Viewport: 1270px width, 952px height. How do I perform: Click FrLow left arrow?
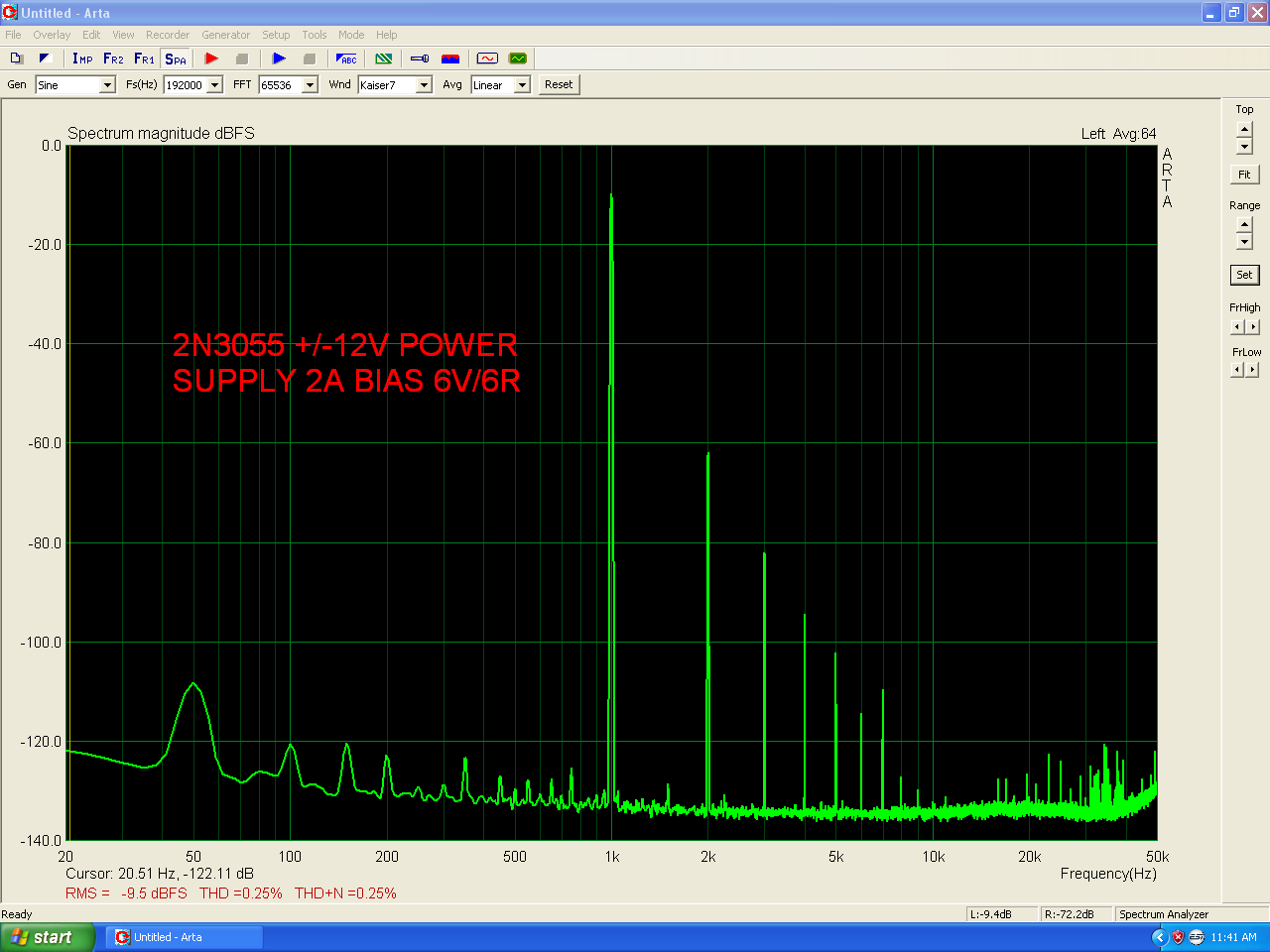click(x=1237, y=370)
